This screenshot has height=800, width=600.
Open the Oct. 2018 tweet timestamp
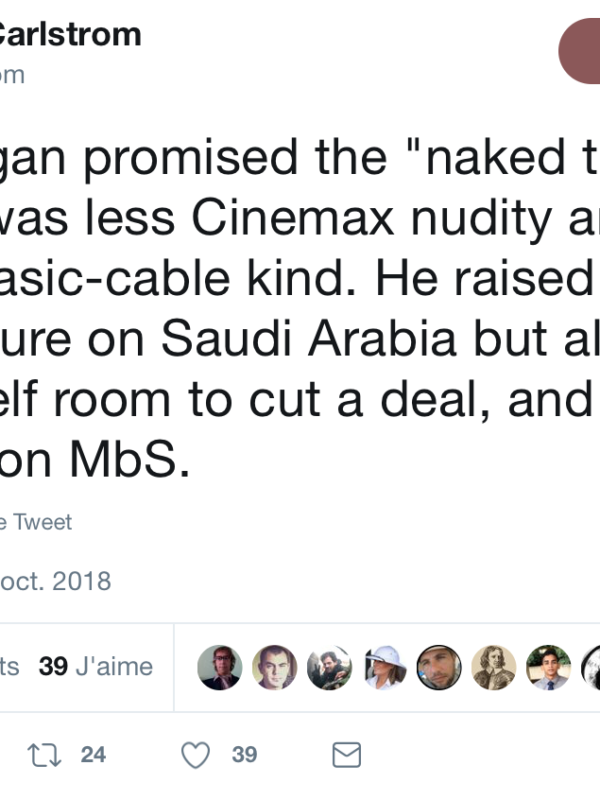[55, 580]
